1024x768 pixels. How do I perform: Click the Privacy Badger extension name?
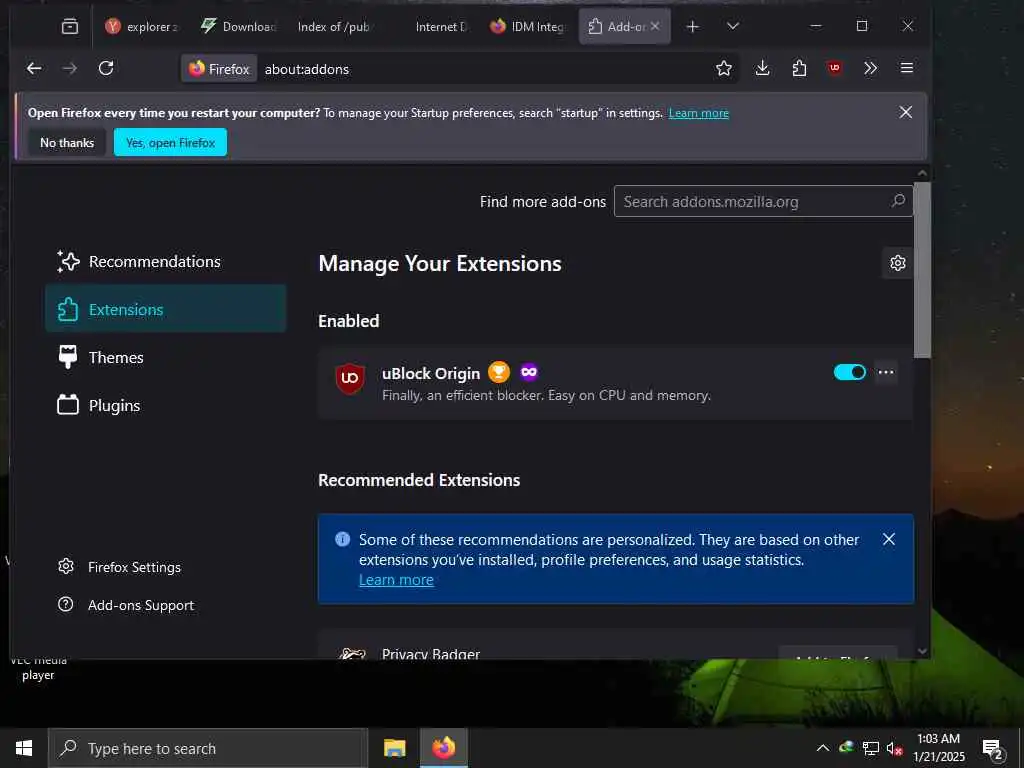[x=431, y=653]
